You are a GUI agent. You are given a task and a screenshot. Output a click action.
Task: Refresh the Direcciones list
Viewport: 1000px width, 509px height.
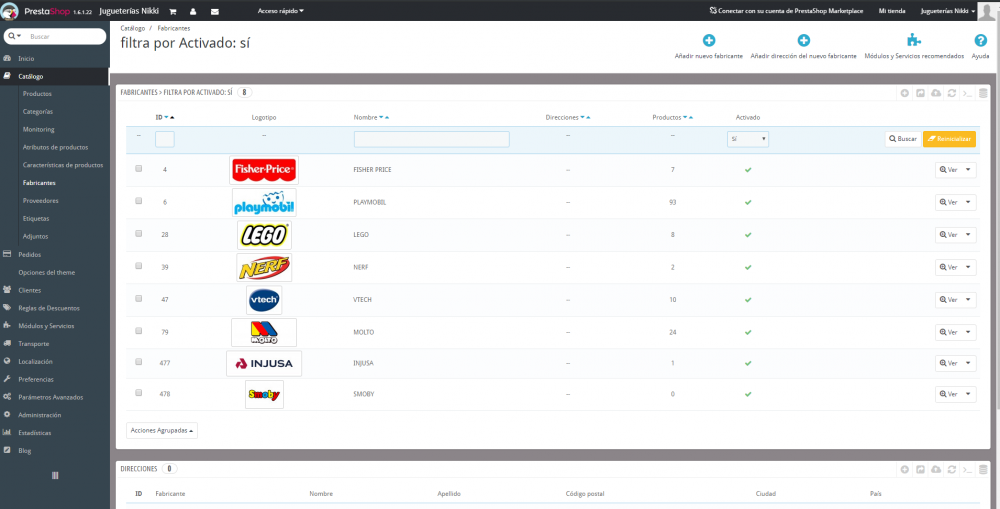[952, 469]
